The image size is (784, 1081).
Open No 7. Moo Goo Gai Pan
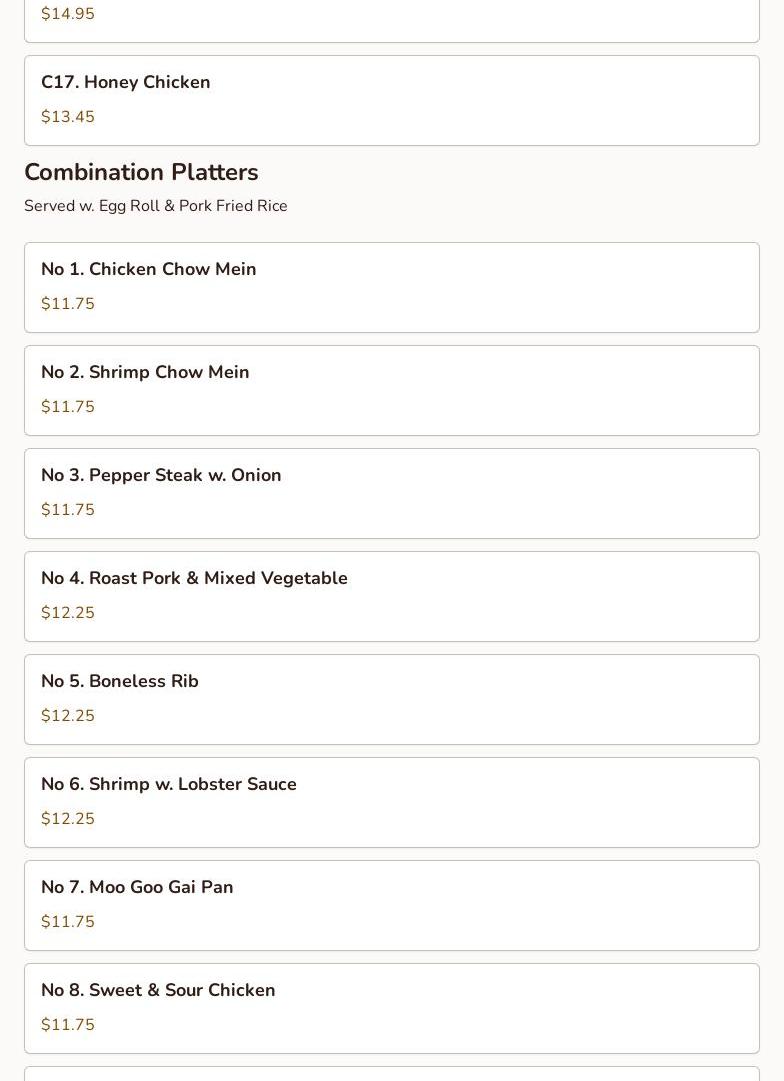392,905
